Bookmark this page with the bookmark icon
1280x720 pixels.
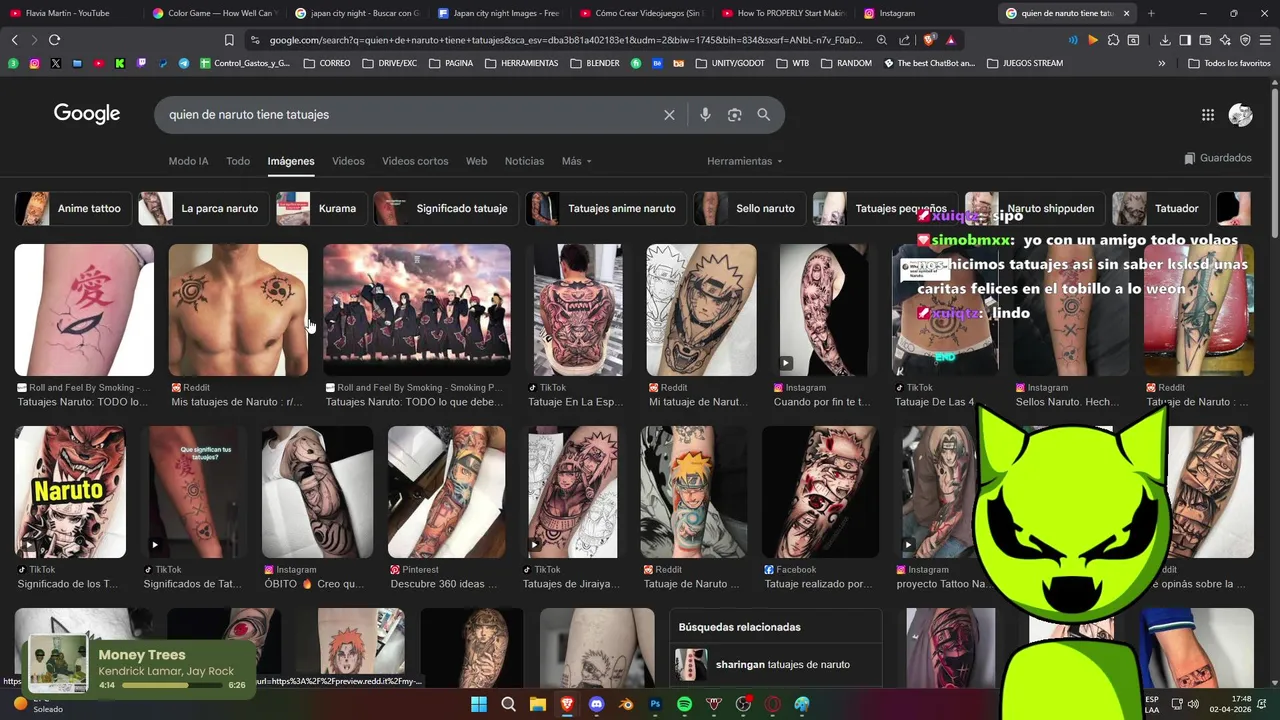[229, 40]
